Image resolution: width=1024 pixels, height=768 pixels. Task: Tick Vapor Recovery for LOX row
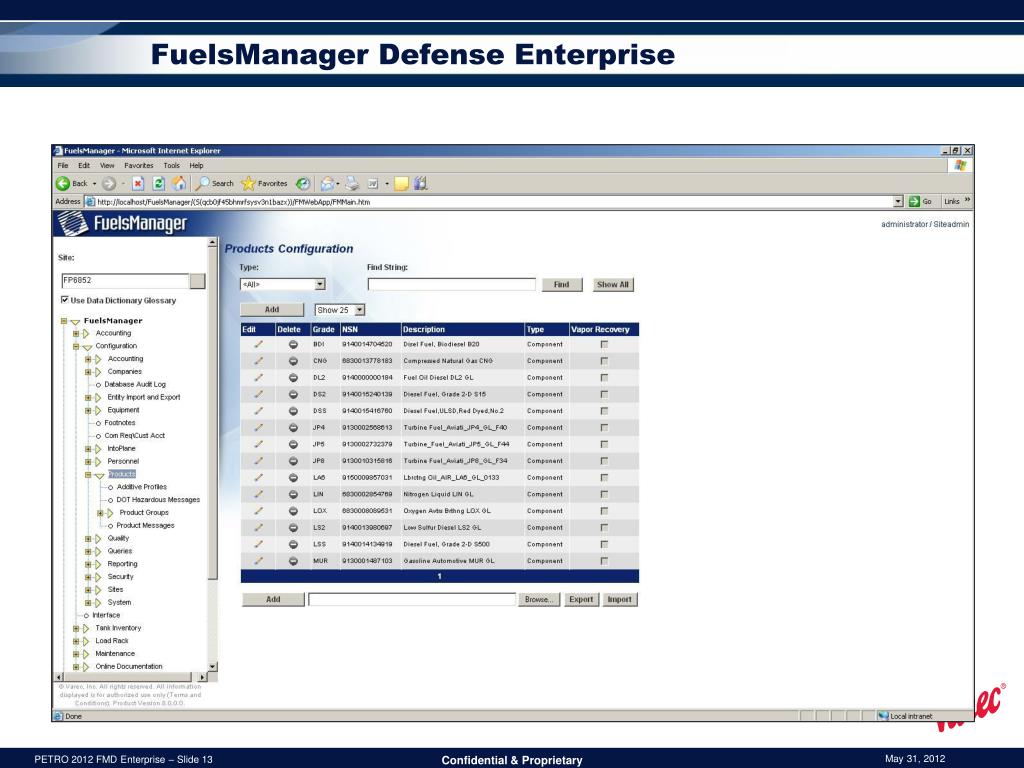[604, 511]
